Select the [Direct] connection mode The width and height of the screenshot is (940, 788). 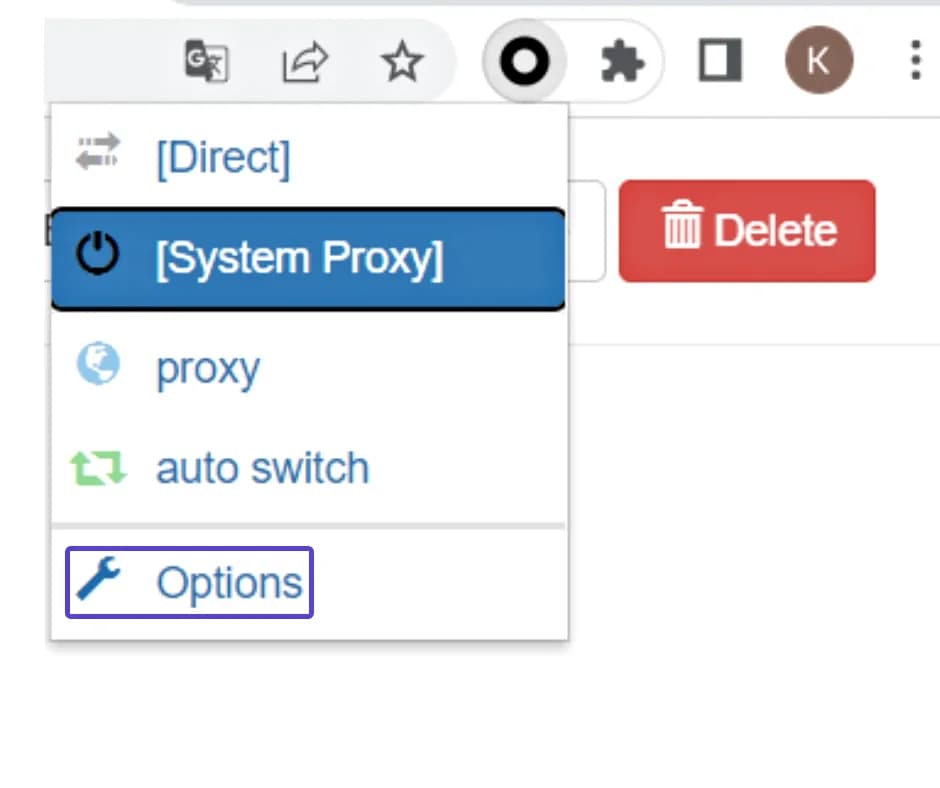pyautogui.click(x=222, y=155)
